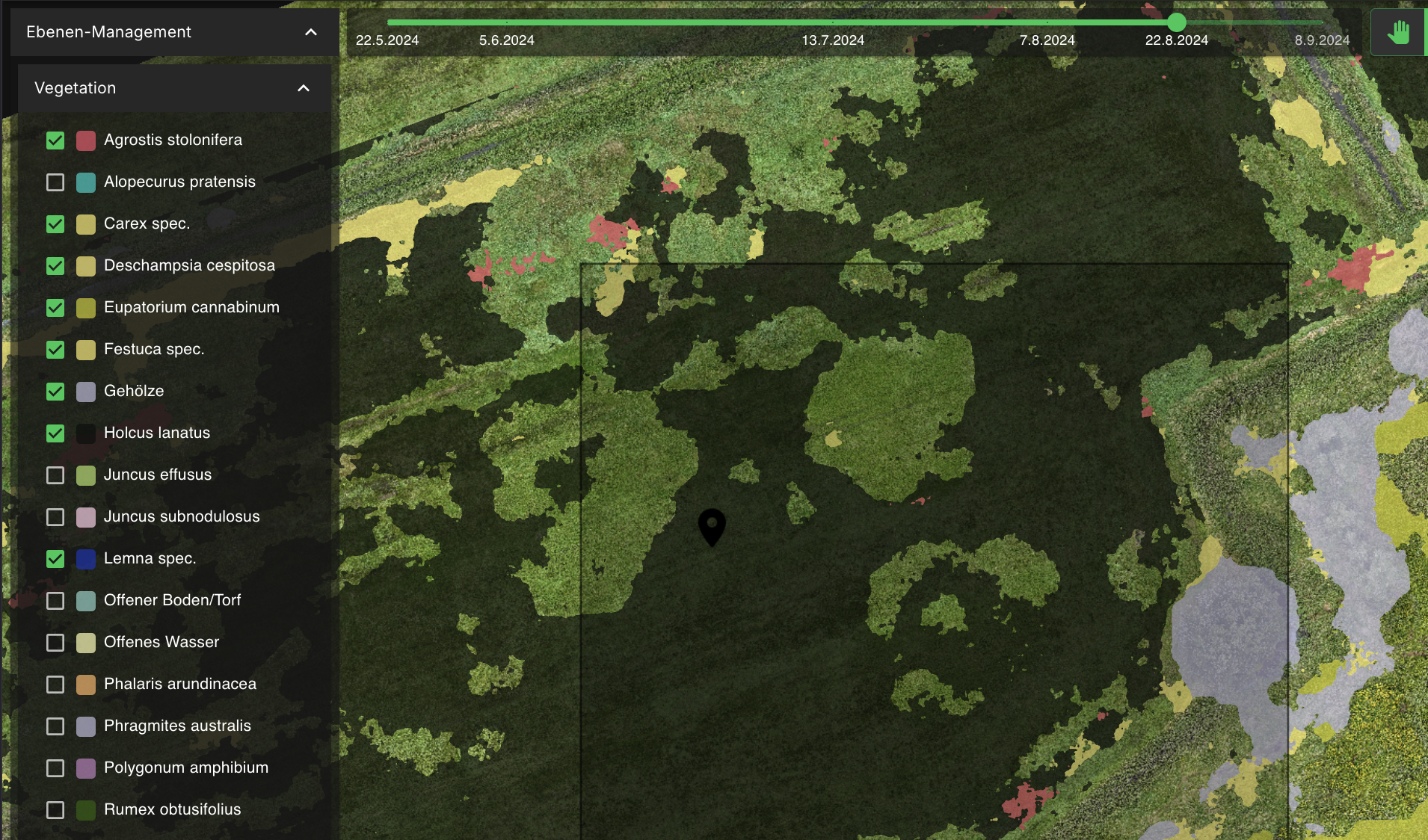Select the 22.5.2024 date on timeline
The width and height of the screenshot is (1428, 840).
pyautogui.click(x=387, y=40)
